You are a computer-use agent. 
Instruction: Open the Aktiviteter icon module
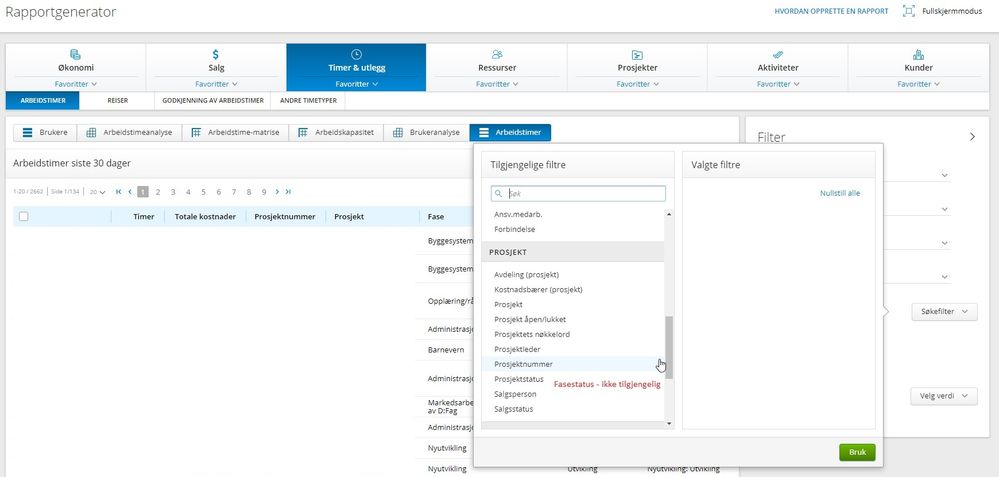point(778,61)
